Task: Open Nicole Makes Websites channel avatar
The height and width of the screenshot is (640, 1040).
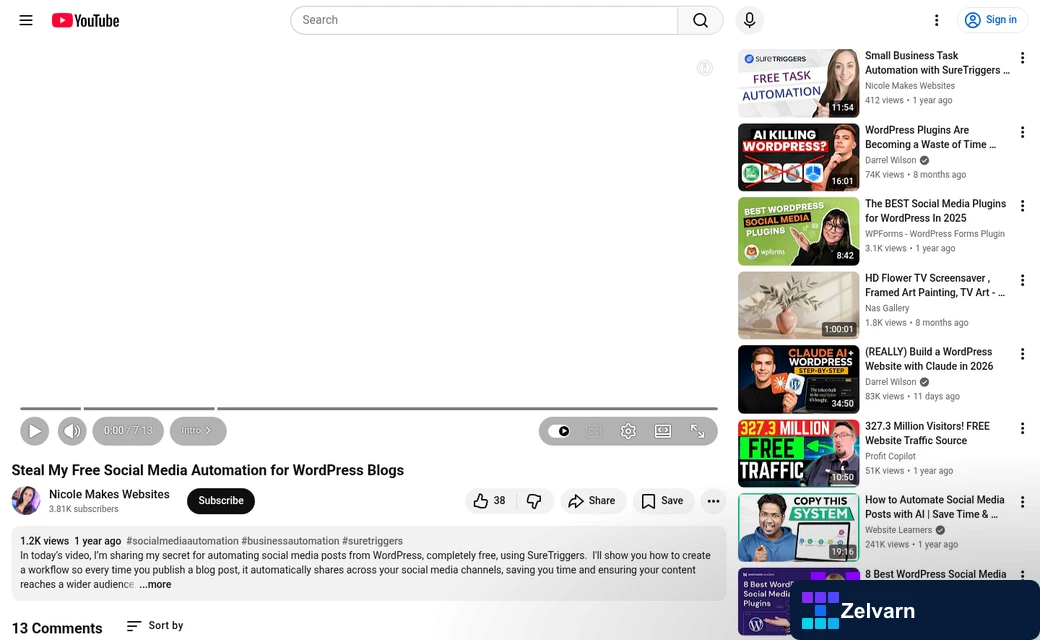Action: pos(26,501)
